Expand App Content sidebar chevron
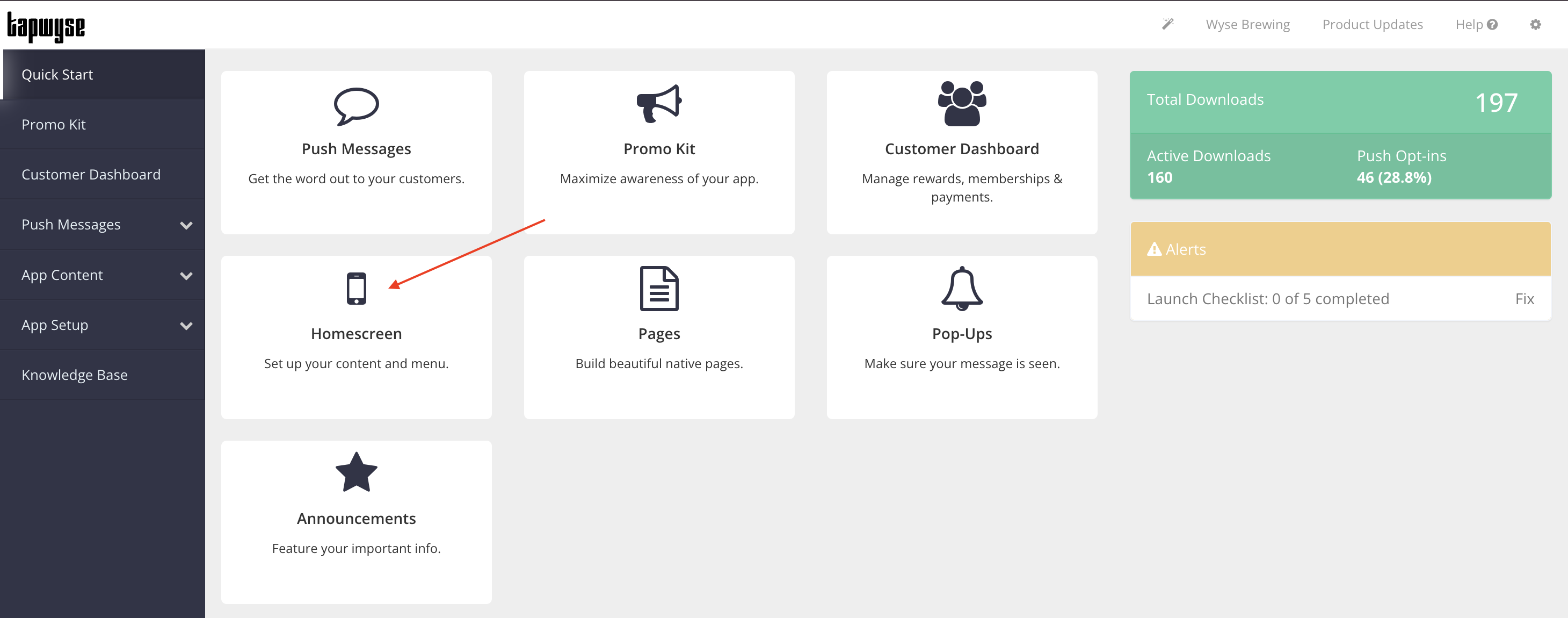This screenshot has height=618, width=1568. coord(186,276)
